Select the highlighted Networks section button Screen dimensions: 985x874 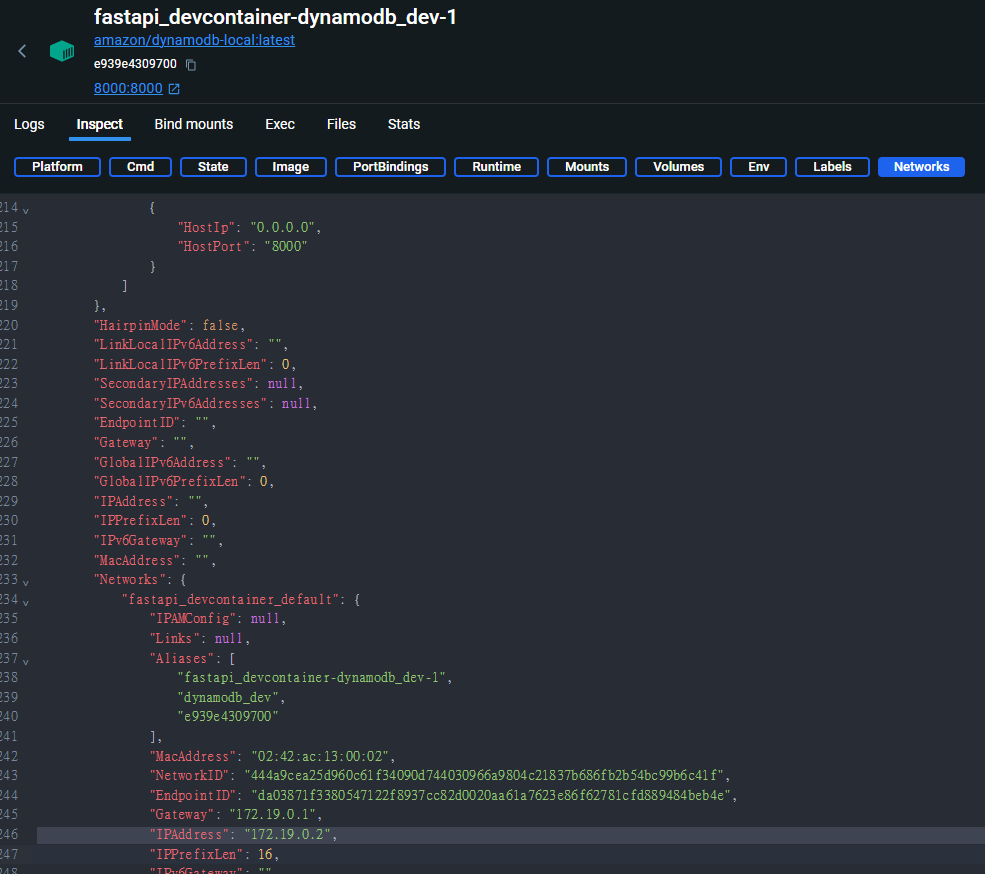[x=921, y=167]
